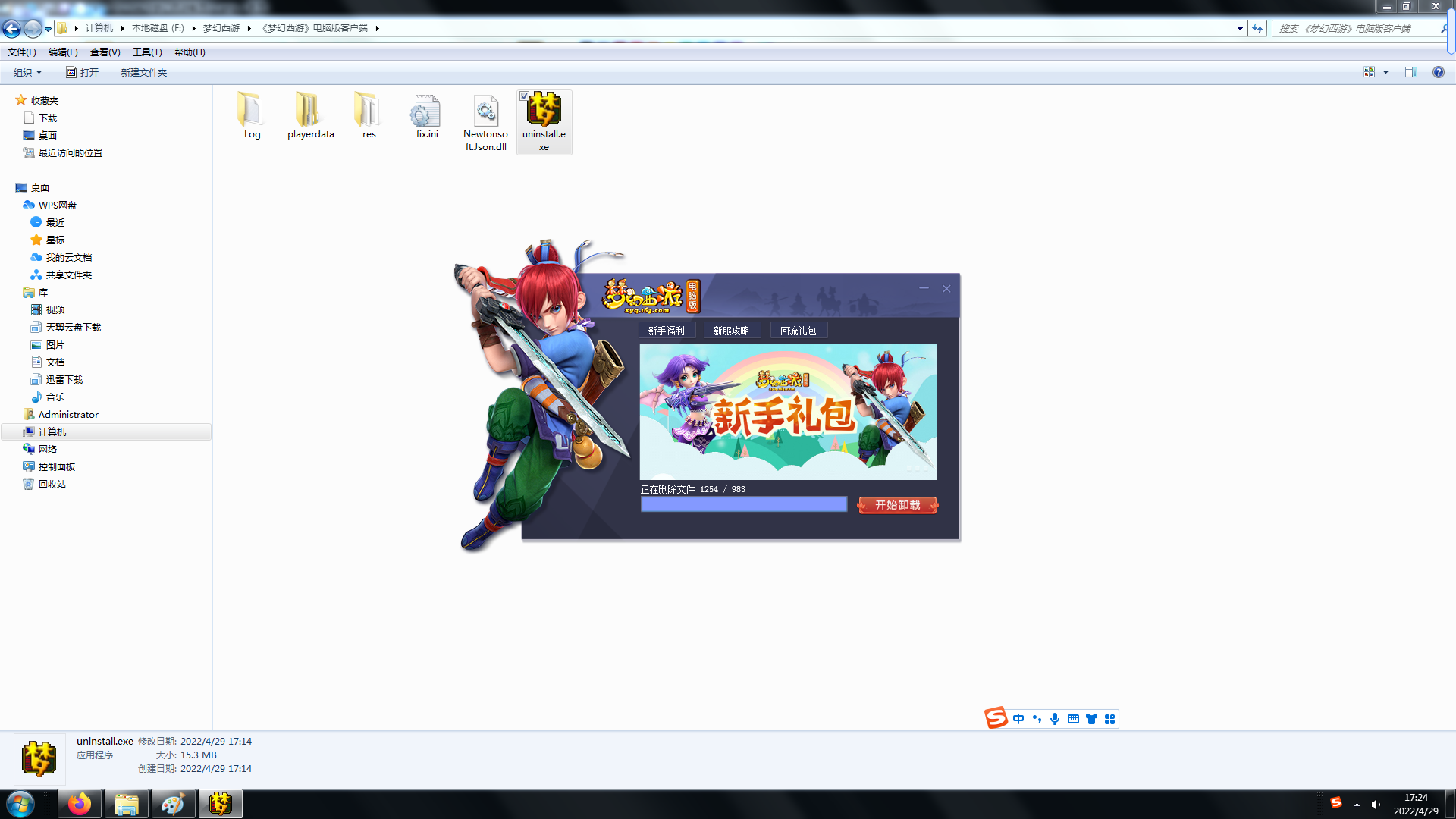
Task: Click the Windows Start button
Action: click(20, 804)
